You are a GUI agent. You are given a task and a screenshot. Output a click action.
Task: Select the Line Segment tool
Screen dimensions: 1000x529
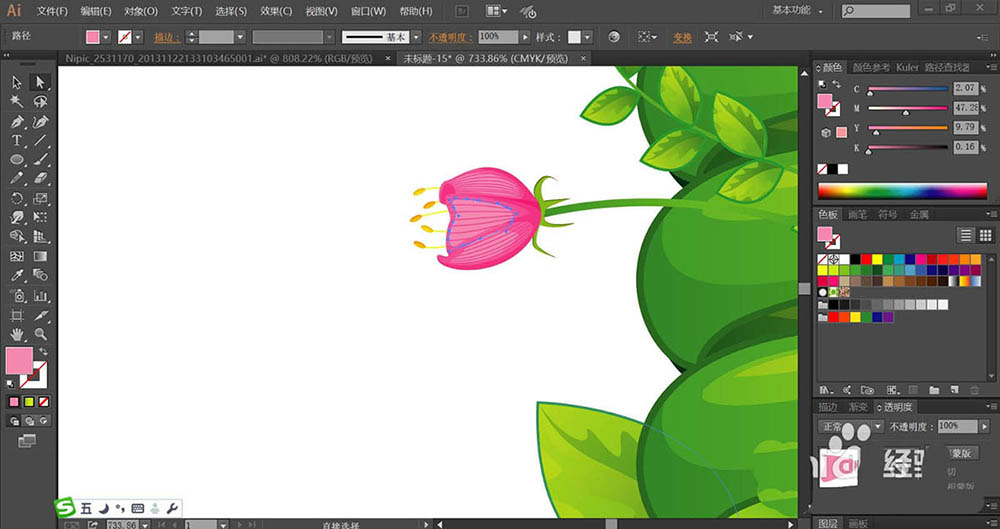40,140
